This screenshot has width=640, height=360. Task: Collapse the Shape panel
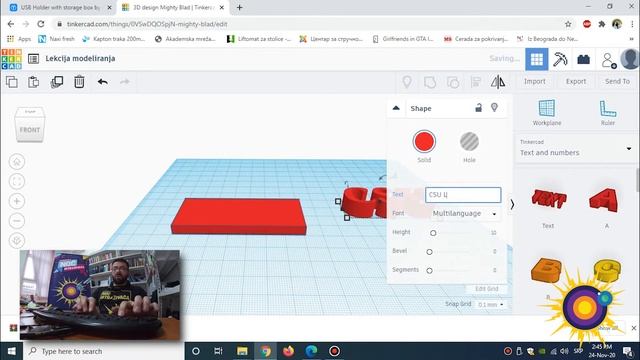(396, 108)
